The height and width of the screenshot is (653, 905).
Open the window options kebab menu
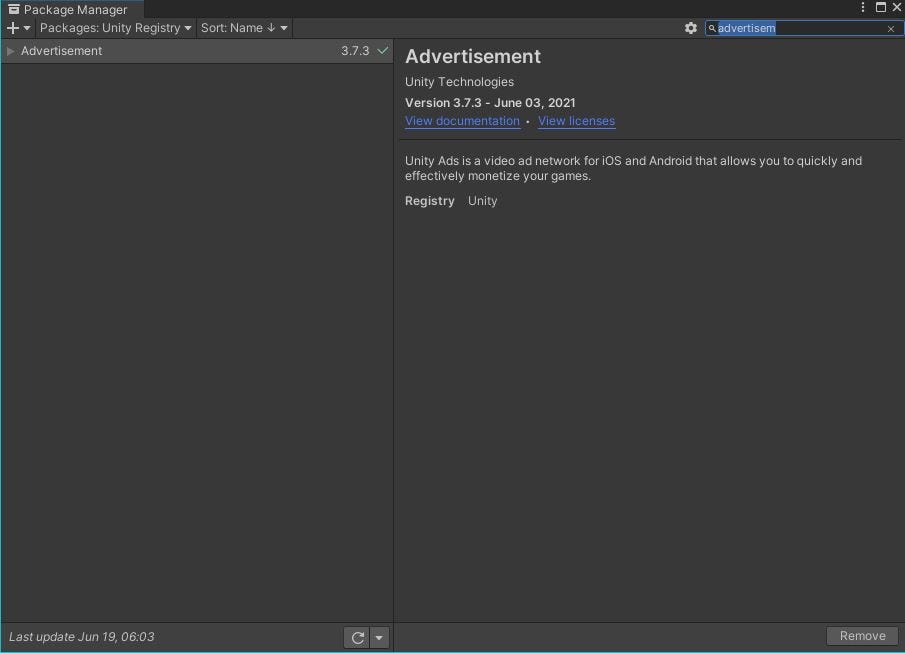(863, 7)
